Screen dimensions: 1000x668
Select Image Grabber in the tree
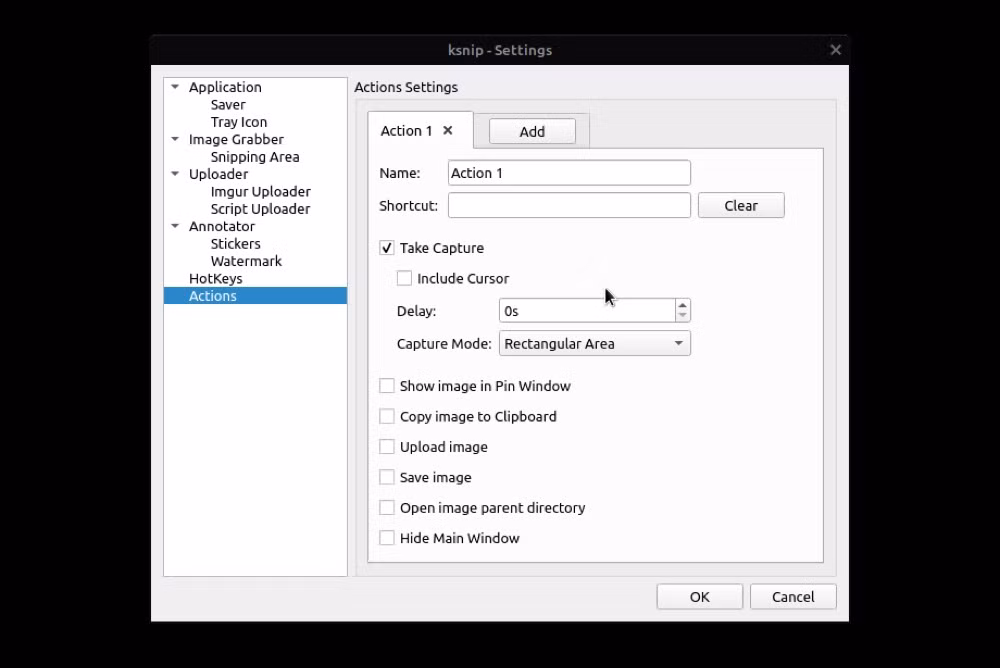[236, 139]
